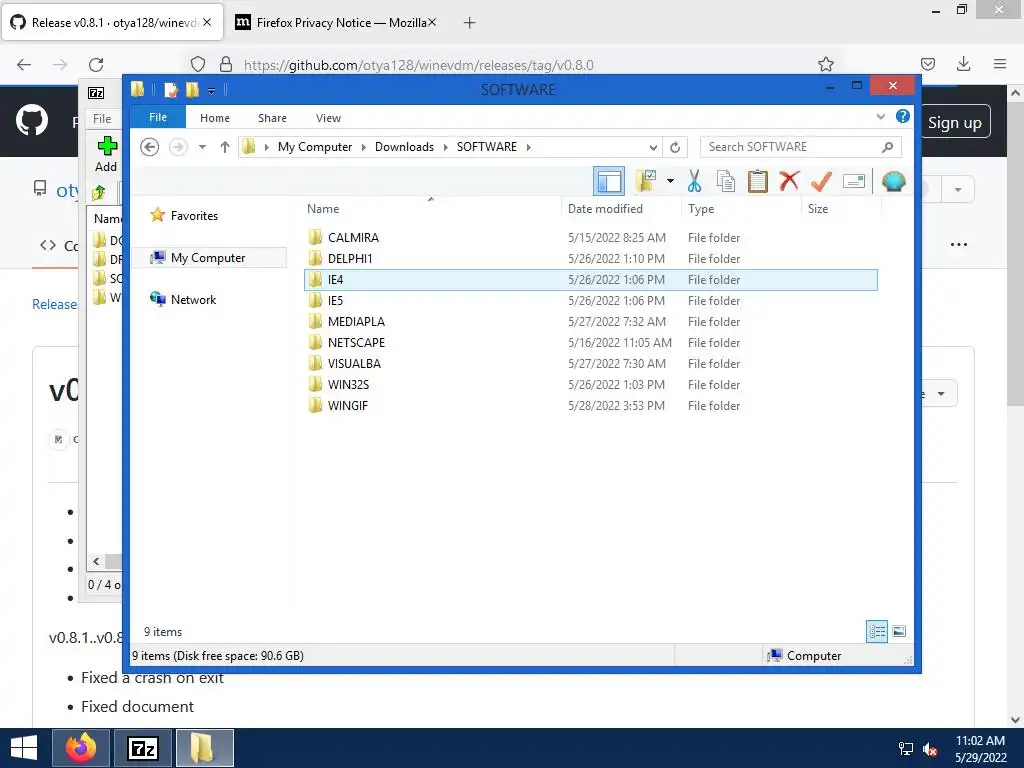Open the Firefox Pocket save icon
Screen dimensions: 1024x768
pos(927,64)
